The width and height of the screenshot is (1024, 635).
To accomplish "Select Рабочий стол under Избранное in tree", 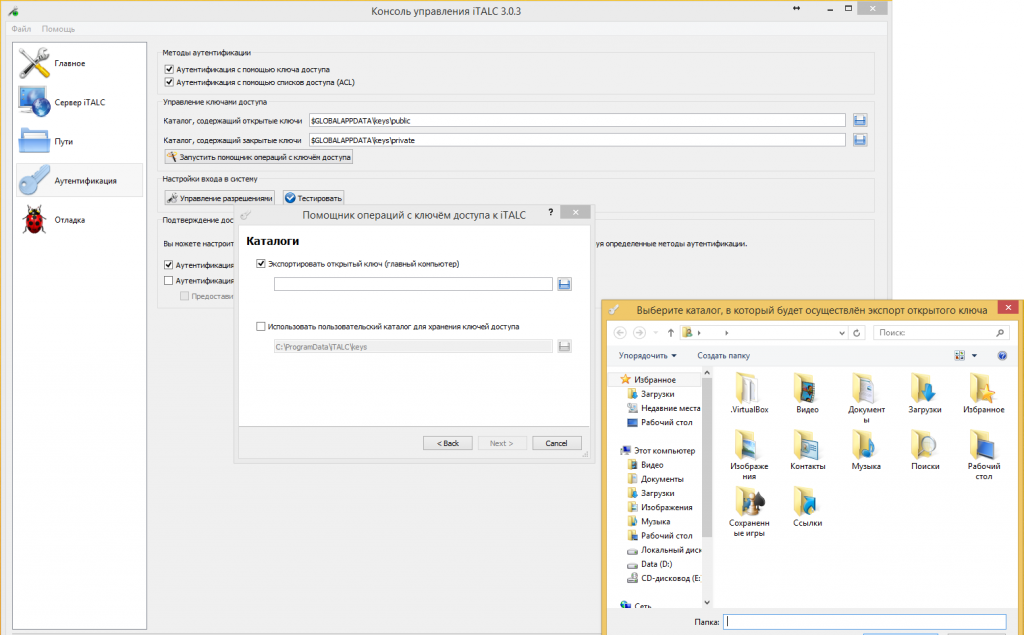I will pyautogui.click(x=660, y=423).
